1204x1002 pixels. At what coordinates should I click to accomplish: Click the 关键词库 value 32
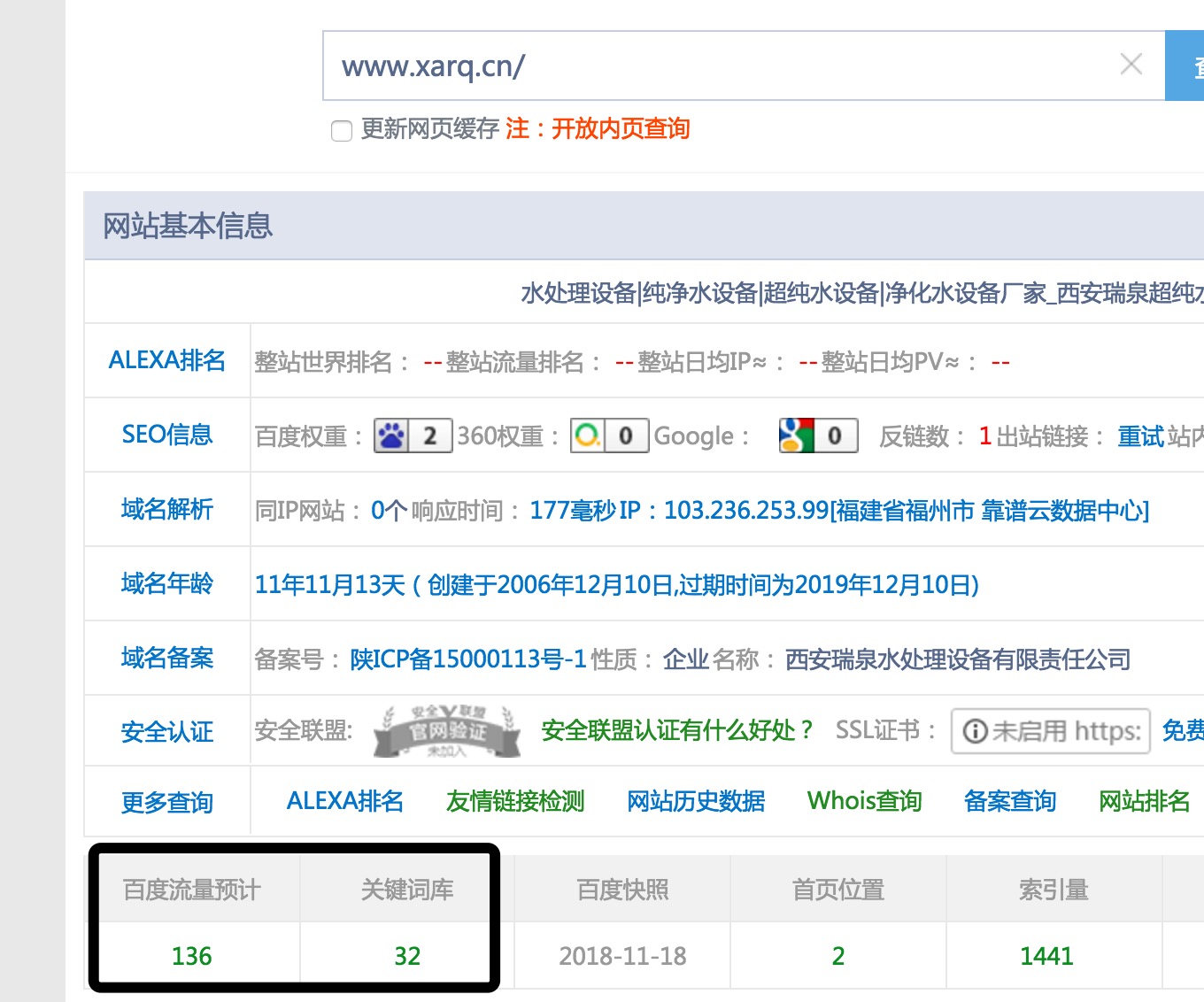tap(407, 956)
